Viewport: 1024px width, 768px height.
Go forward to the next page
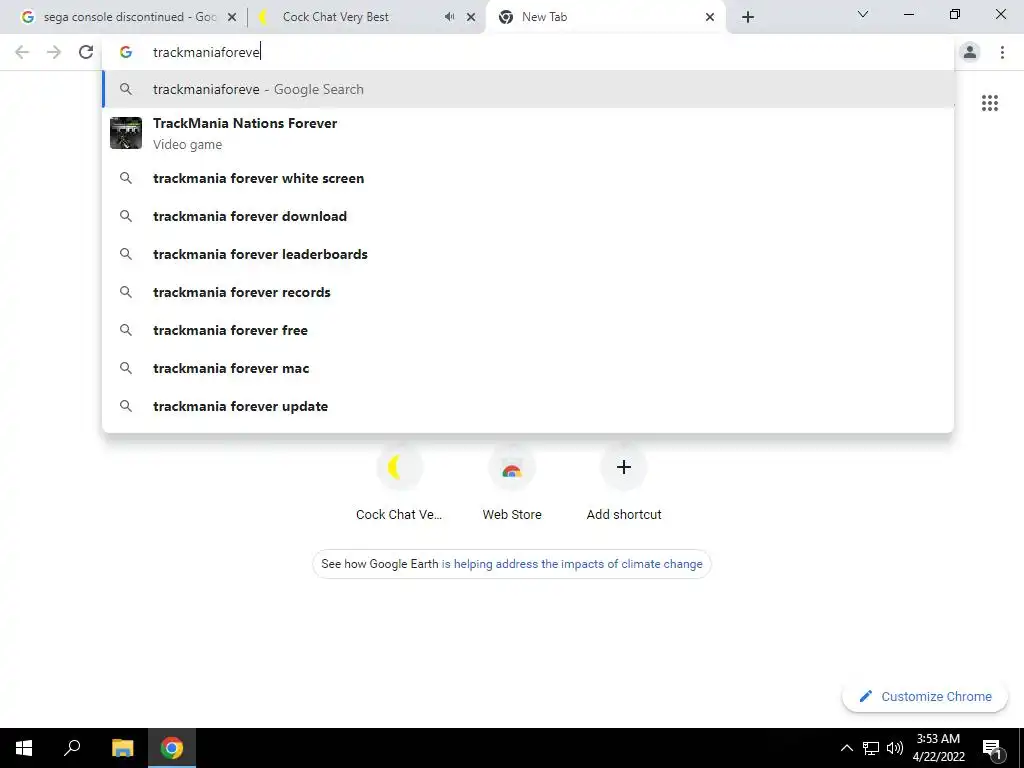point(54,52)
